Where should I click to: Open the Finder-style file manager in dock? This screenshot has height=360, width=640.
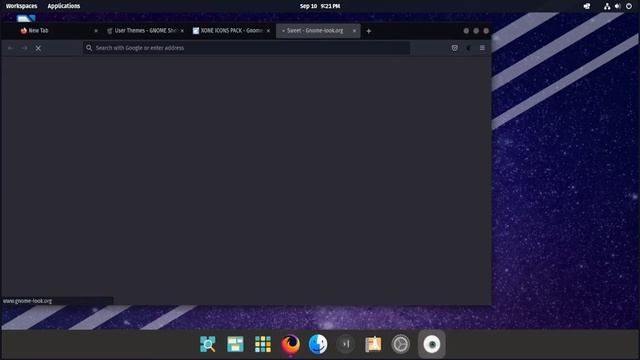pos(318,344)
